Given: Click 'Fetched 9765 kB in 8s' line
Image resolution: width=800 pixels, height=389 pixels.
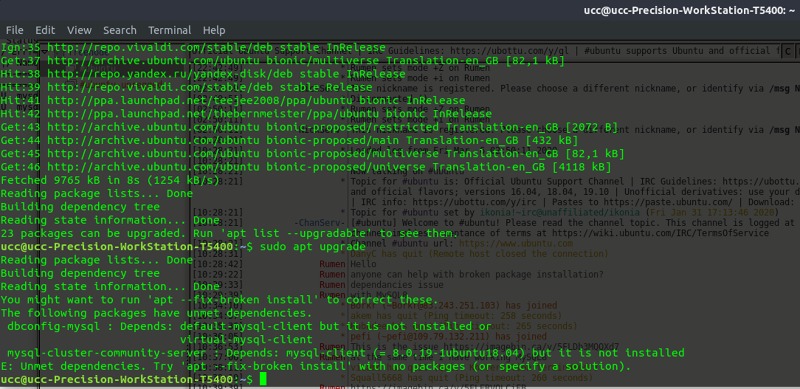Looking at the screenshot, I should click(x=110, y=180).
